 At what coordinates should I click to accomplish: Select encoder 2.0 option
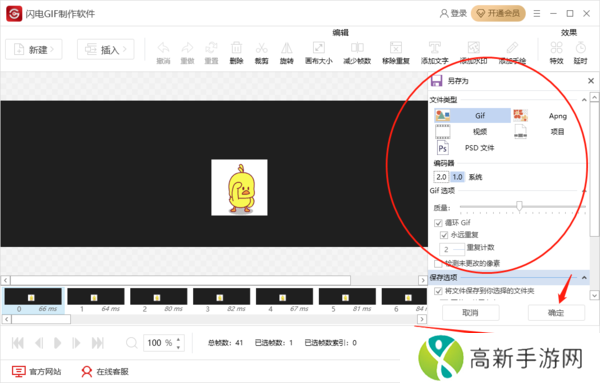point(441,177)
